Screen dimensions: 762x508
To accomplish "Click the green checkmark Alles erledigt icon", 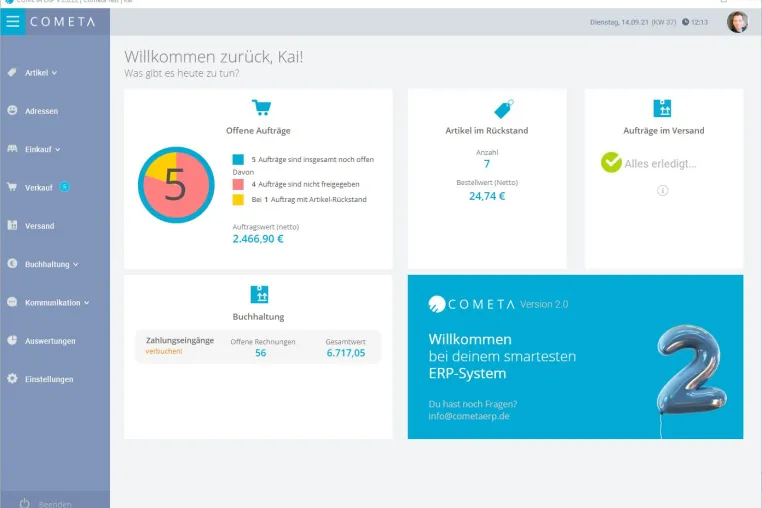I will pos(611,163).
